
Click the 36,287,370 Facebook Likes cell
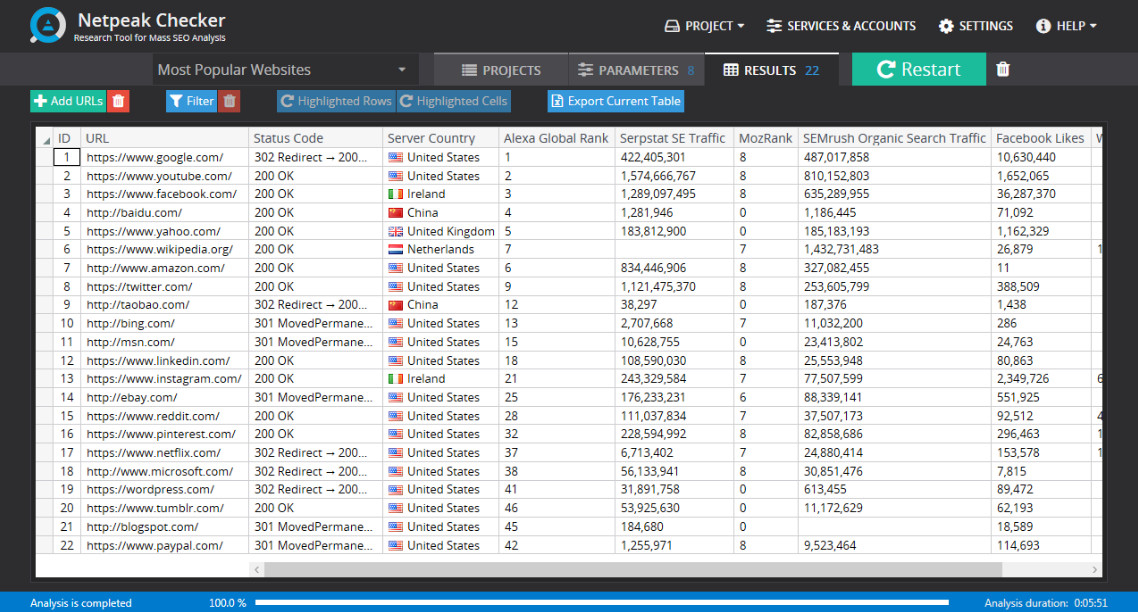pos(1041,194)
